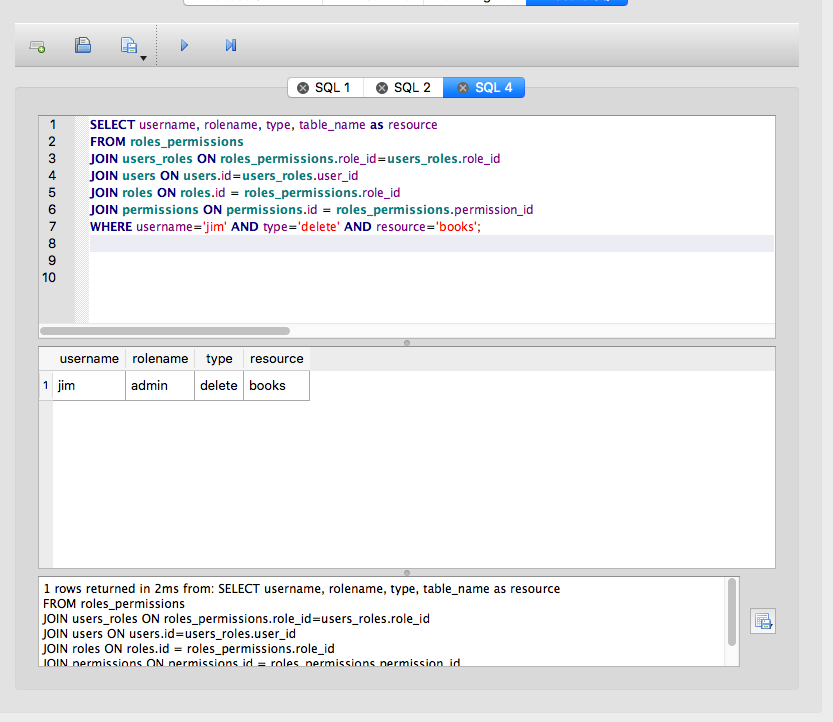Click the editor horizontal scrollbar
This screenshot has width=833, height=722.
[x=165, y=331]
